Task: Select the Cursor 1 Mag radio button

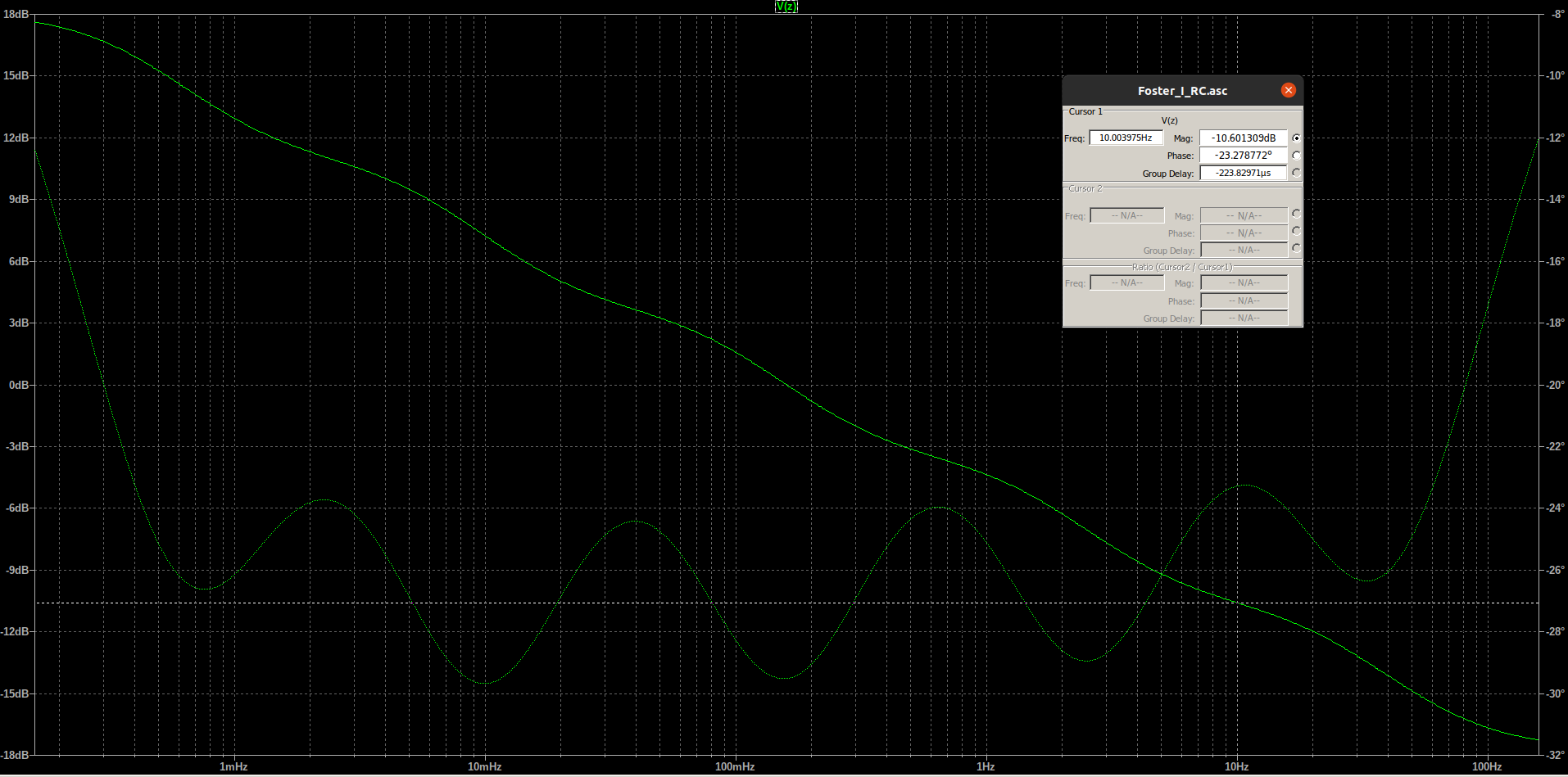Action: coord(1296,138)
